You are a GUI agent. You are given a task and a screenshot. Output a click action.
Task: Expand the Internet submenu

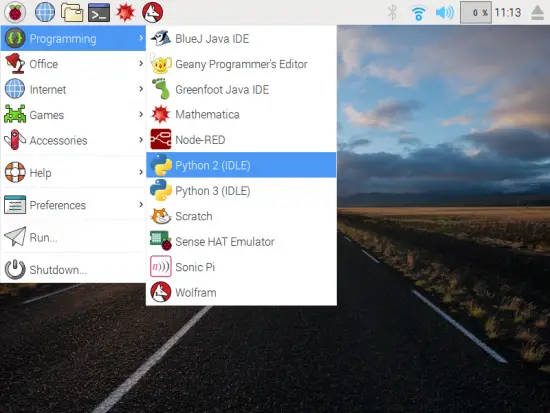click(x=73, y=89)
